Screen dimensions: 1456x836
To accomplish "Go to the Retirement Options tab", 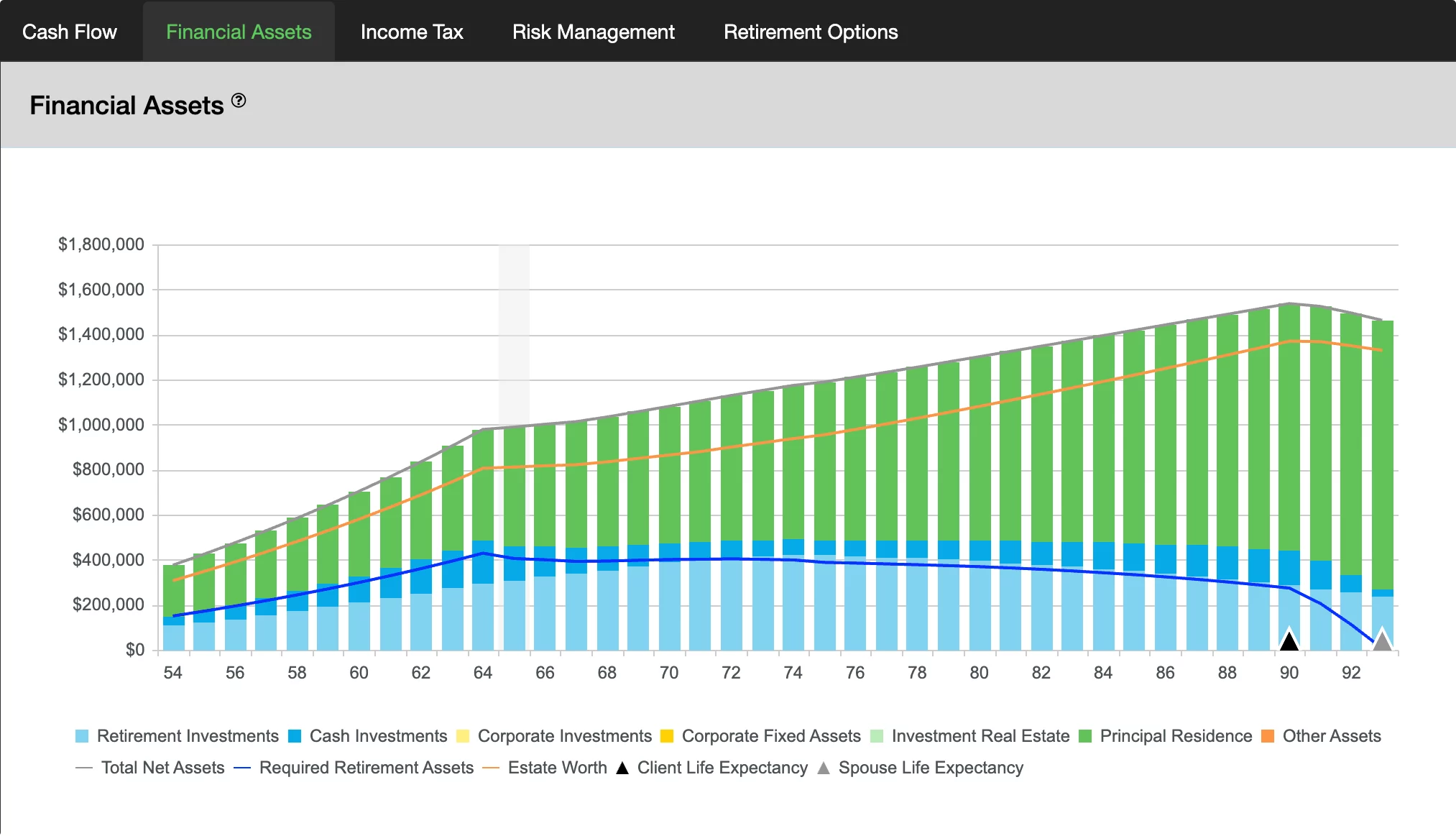I will [811, 32].
